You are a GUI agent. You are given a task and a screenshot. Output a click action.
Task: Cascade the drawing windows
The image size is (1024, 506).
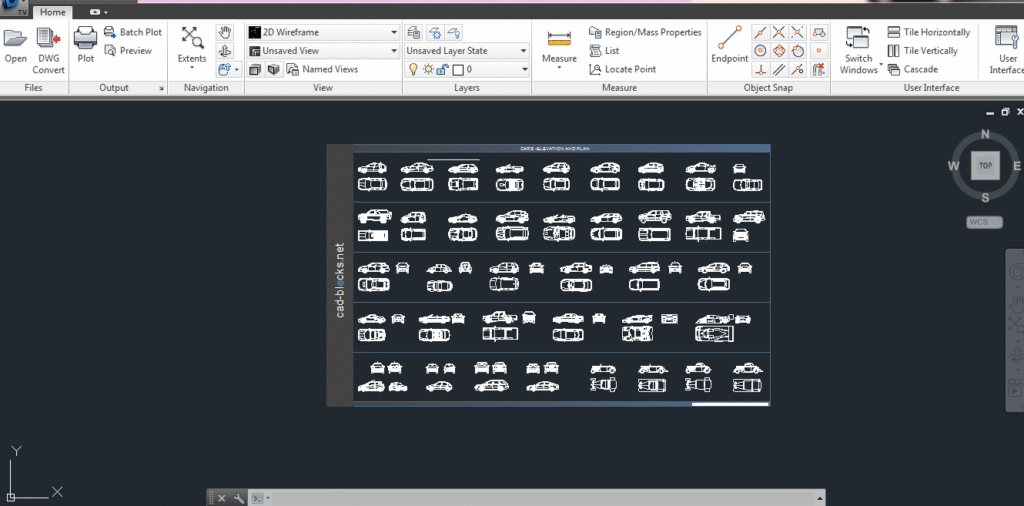tap(913, 69)
